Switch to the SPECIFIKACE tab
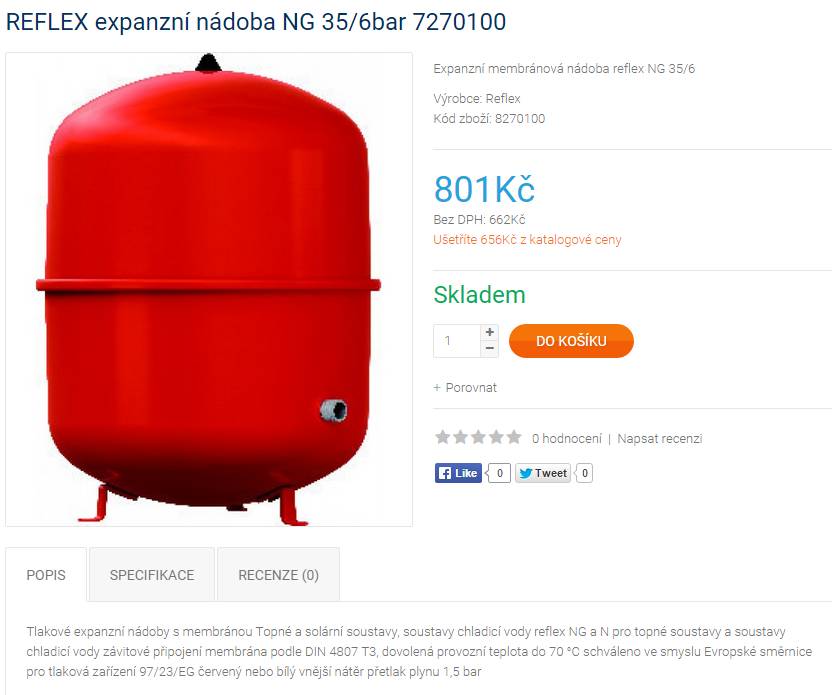This screenshot has height=695, width=832. pyautogui.click(x=152, y=575)
